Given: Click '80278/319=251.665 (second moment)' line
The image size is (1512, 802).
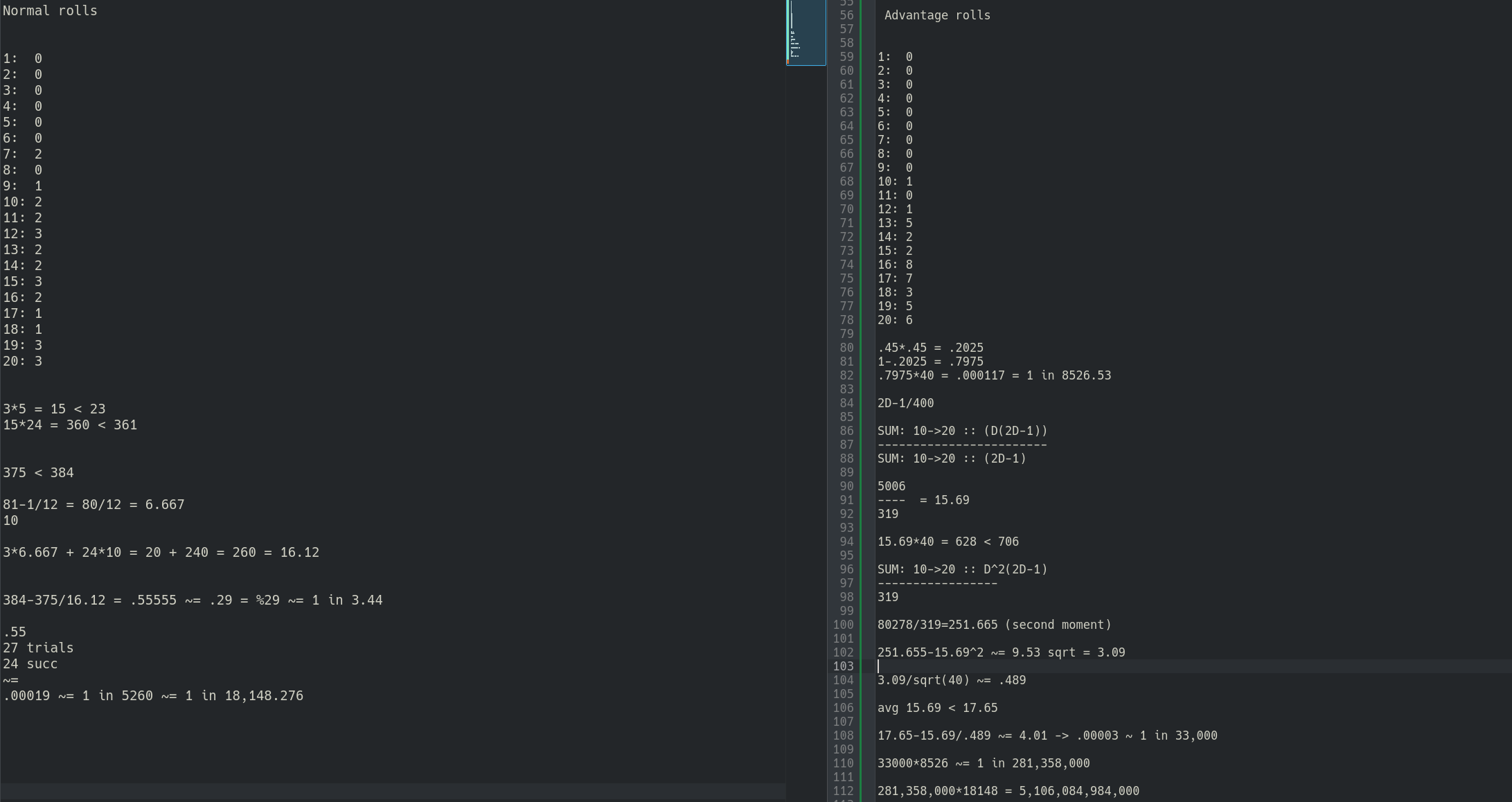Looking at the screenshot, I should 994,625.
